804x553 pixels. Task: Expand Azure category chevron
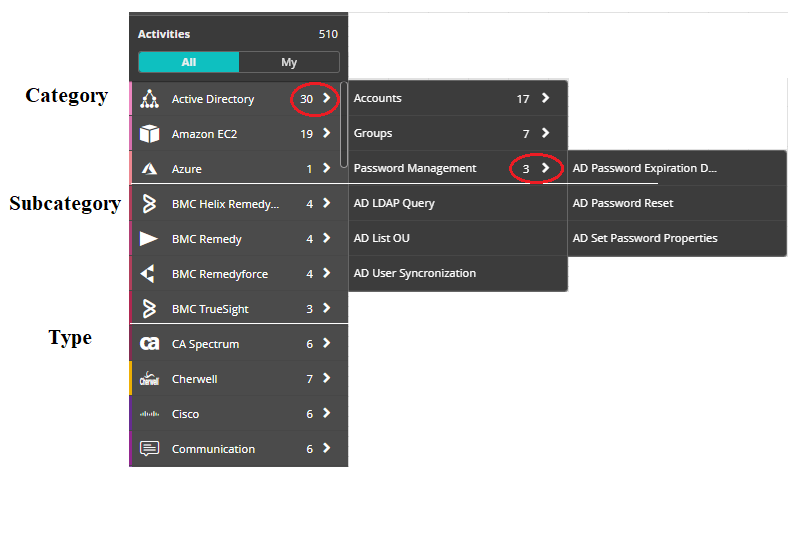click(327, 168)
